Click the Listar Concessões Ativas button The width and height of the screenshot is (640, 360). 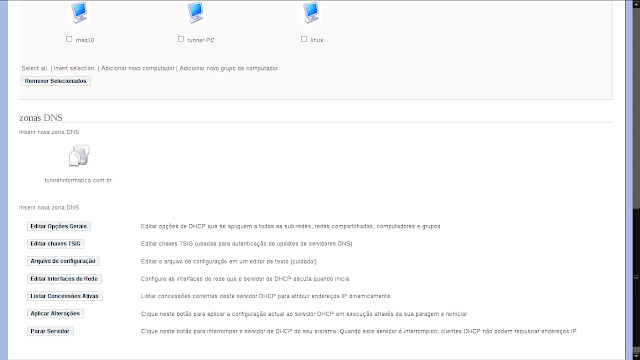pyautogui.click(x=64, y=296)
